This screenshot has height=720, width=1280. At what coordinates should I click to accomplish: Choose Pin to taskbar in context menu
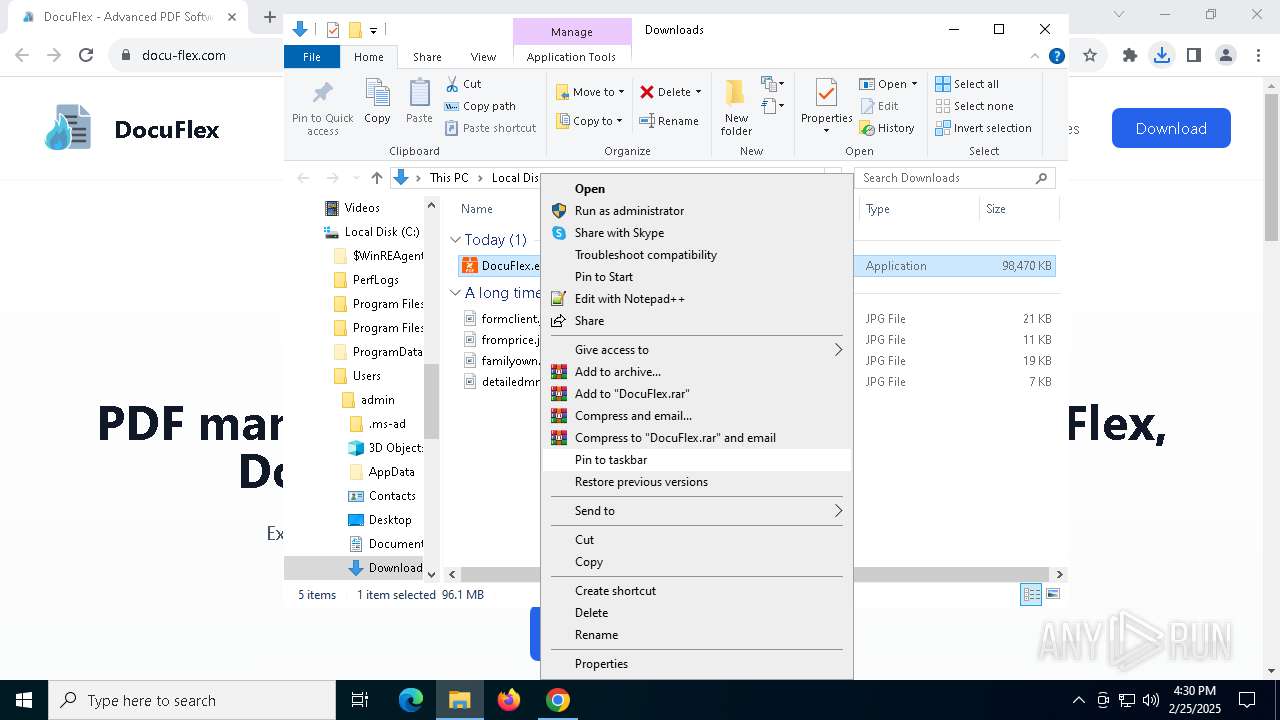point(697,460)
